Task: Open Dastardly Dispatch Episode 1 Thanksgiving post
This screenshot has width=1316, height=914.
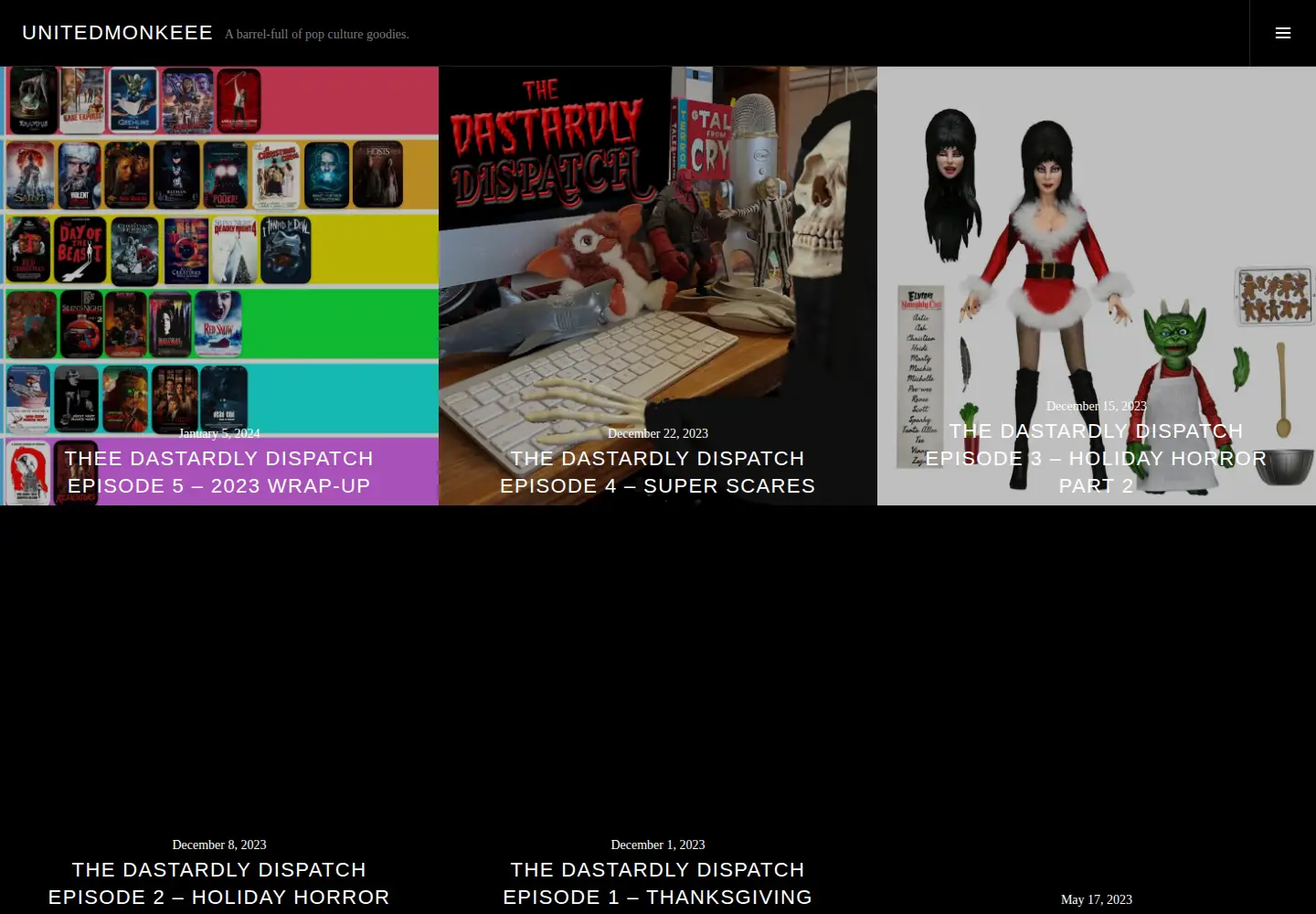Action: click(658, 884)
